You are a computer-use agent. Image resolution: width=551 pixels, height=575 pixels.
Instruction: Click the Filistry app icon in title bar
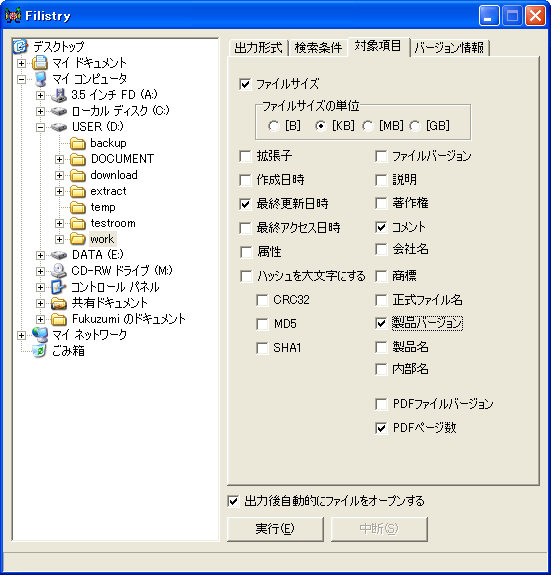tap(13, 16)
